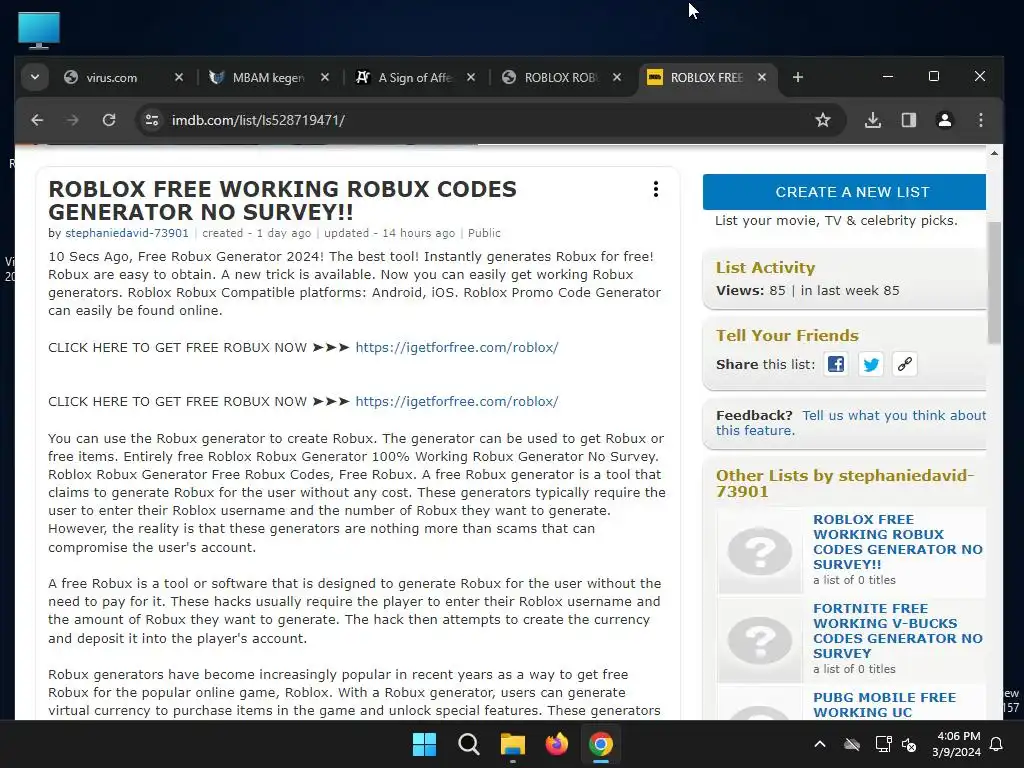Open taskbar Search

coord(468,744)
